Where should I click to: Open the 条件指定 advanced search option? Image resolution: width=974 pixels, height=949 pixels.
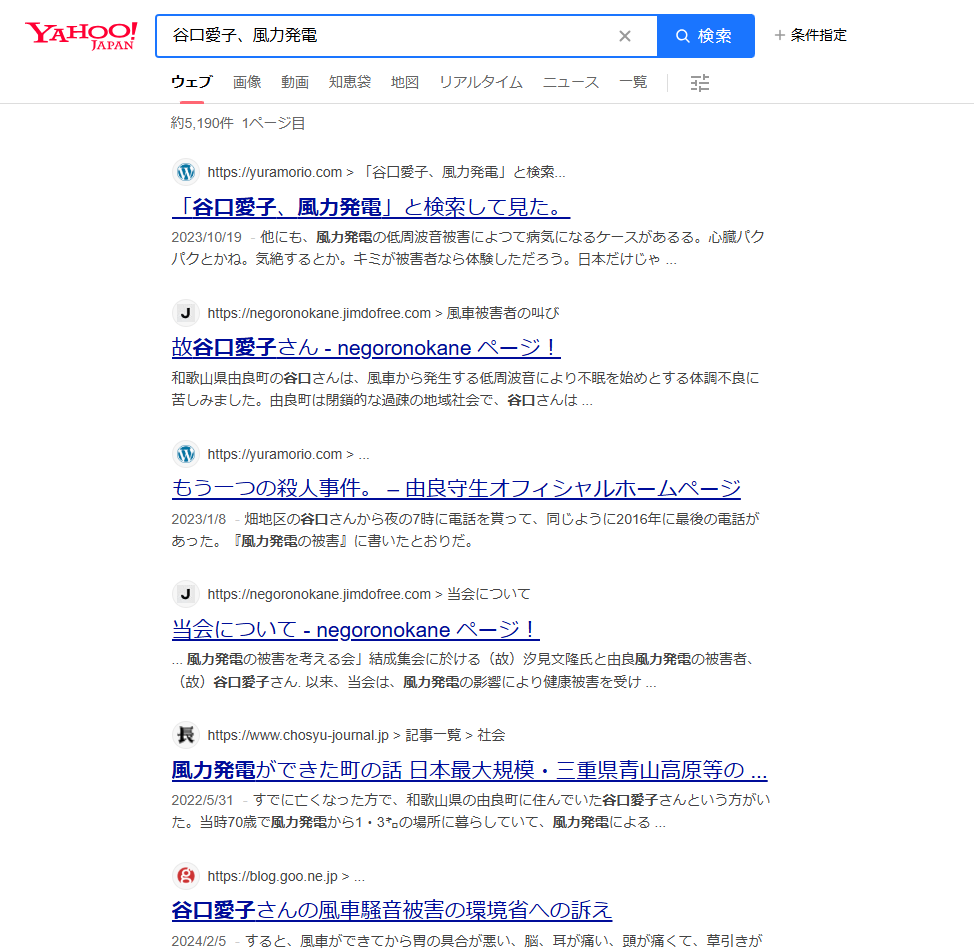[811, 35]
